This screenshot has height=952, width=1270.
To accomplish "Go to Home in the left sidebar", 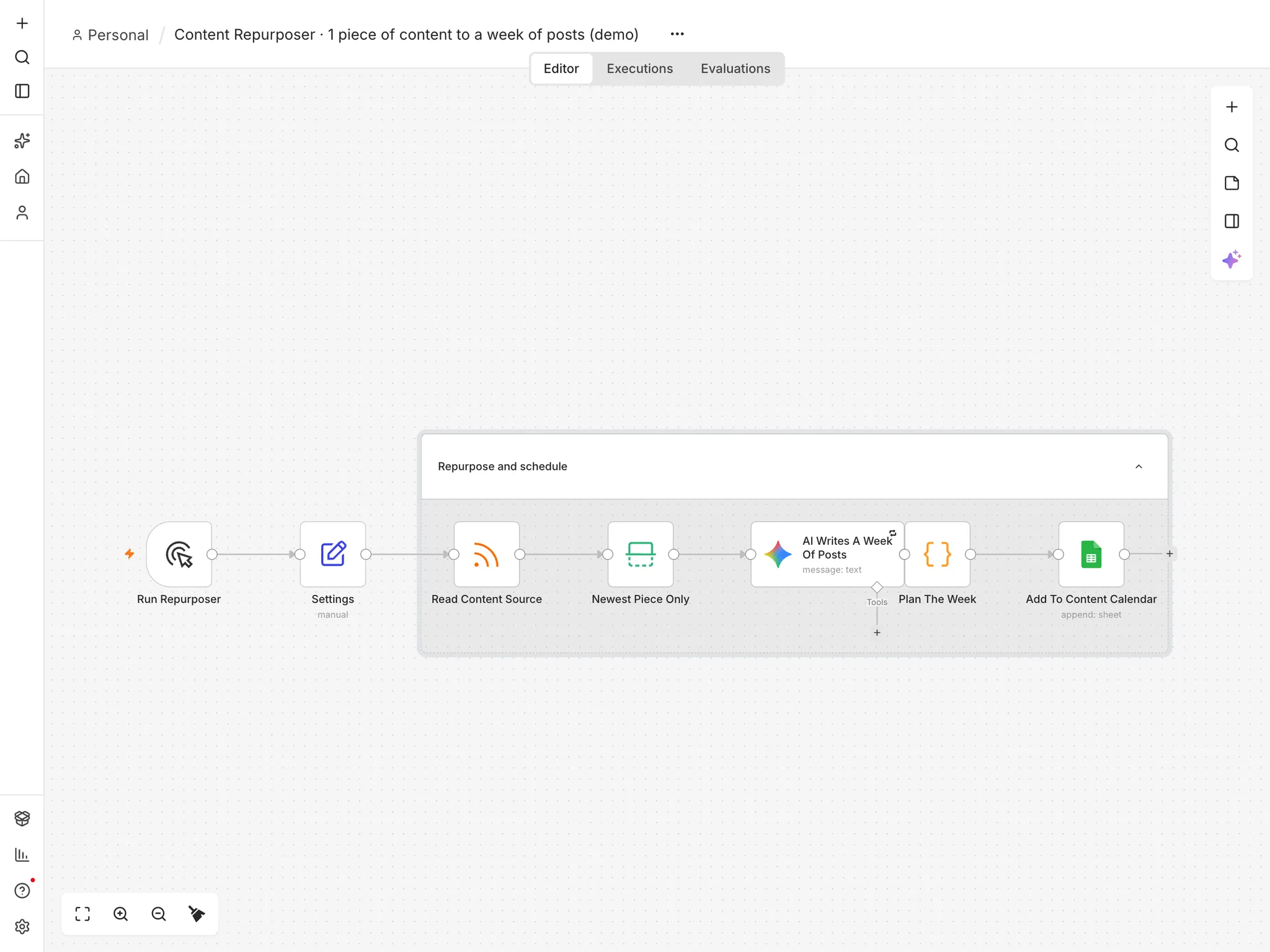I will point(22,177).
